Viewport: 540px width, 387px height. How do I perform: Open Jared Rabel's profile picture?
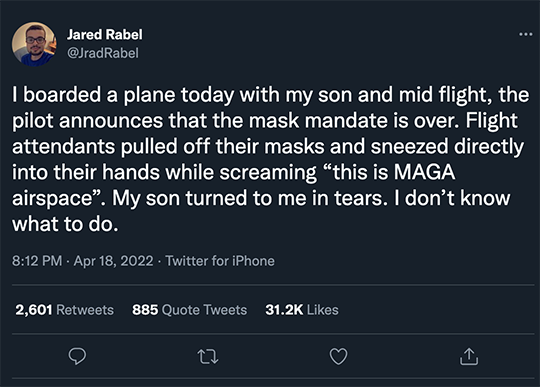[34, 44]
